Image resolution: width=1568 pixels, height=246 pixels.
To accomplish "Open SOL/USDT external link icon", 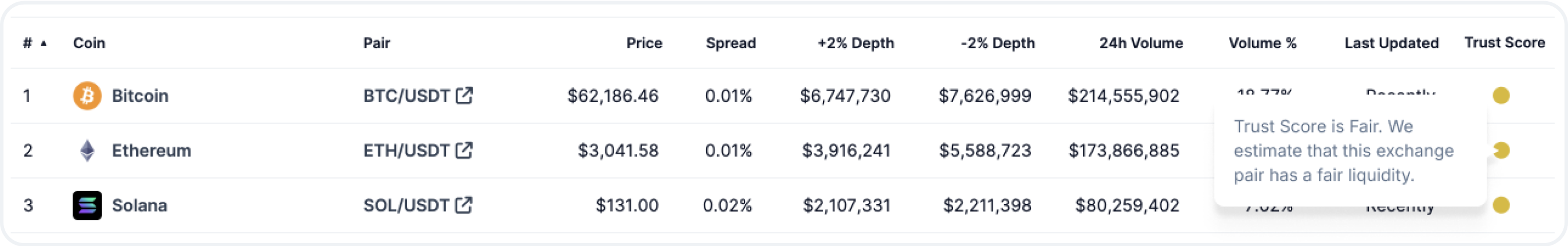I will point(465,205).
